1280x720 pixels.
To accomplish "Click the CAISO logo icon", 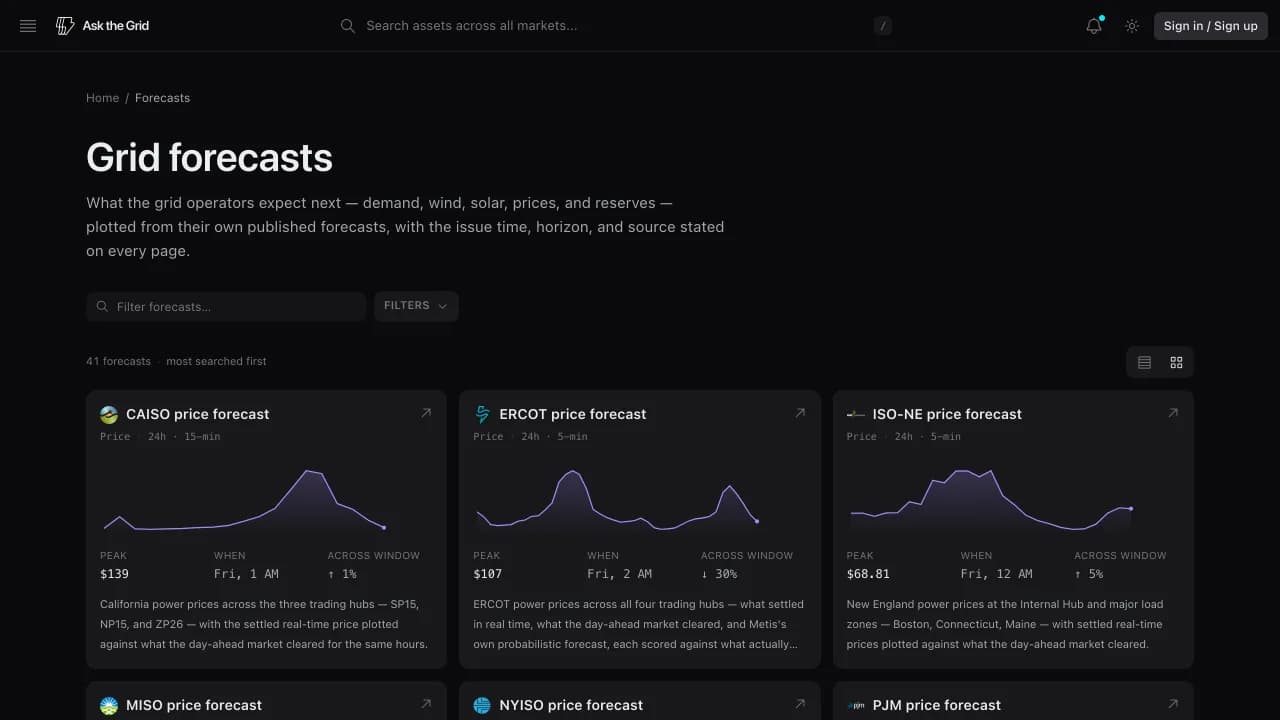I will [x=109, y=414].
